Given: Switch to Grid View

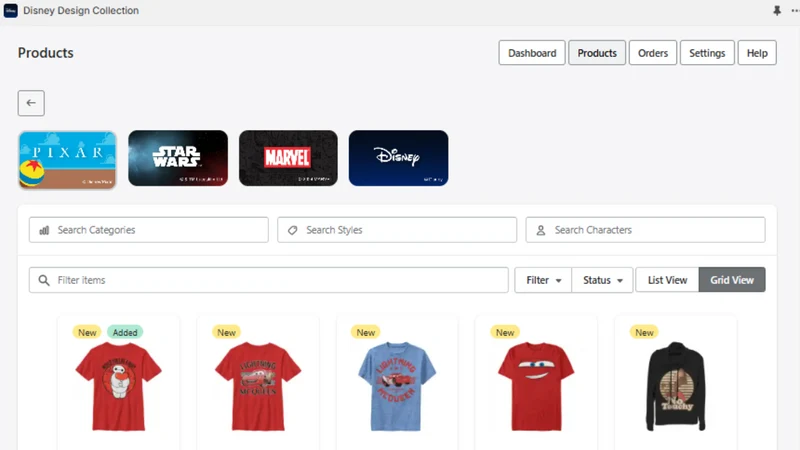Looking at the screenshot, I should 732,280.
